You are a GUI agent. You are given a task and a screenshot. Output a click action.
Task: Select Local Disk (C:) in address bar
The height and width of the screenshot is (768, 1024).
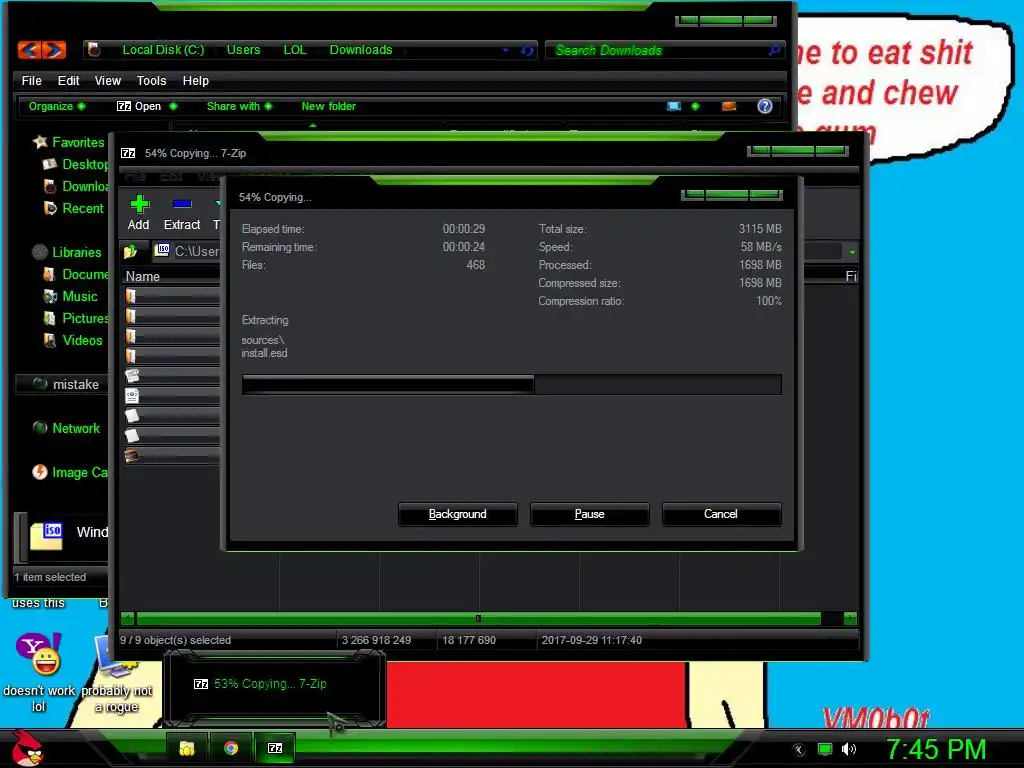point(163,50)
